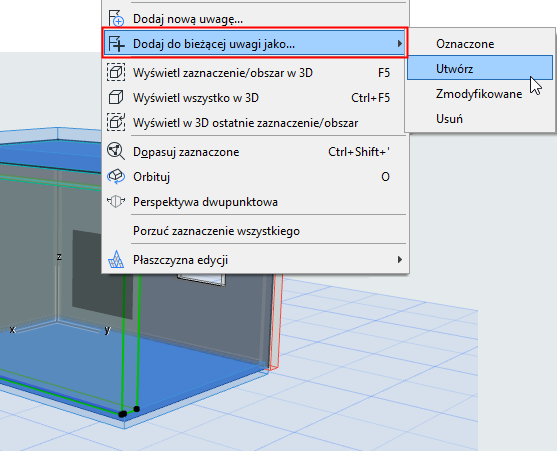
Task: Click the ostatnie zaznaczenie/obszar 3D icon
Action: point(116,123)
